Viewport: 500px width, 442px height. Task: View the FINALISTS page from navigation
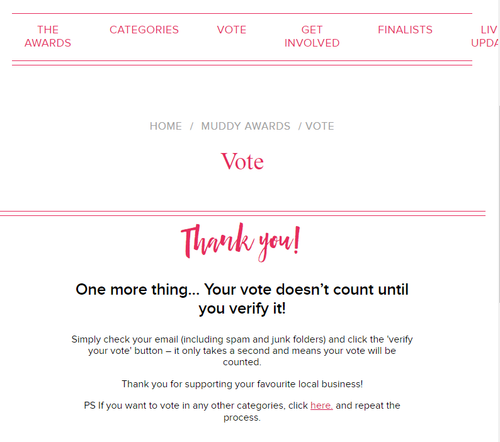tap(405, 30)
